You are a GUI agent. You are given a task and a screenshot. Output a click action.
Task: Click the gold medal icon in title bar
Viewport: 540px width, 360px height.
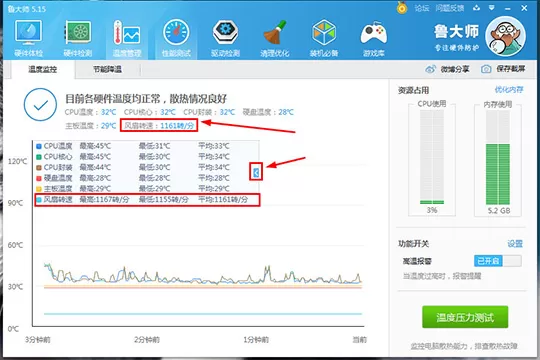point(402,7)
